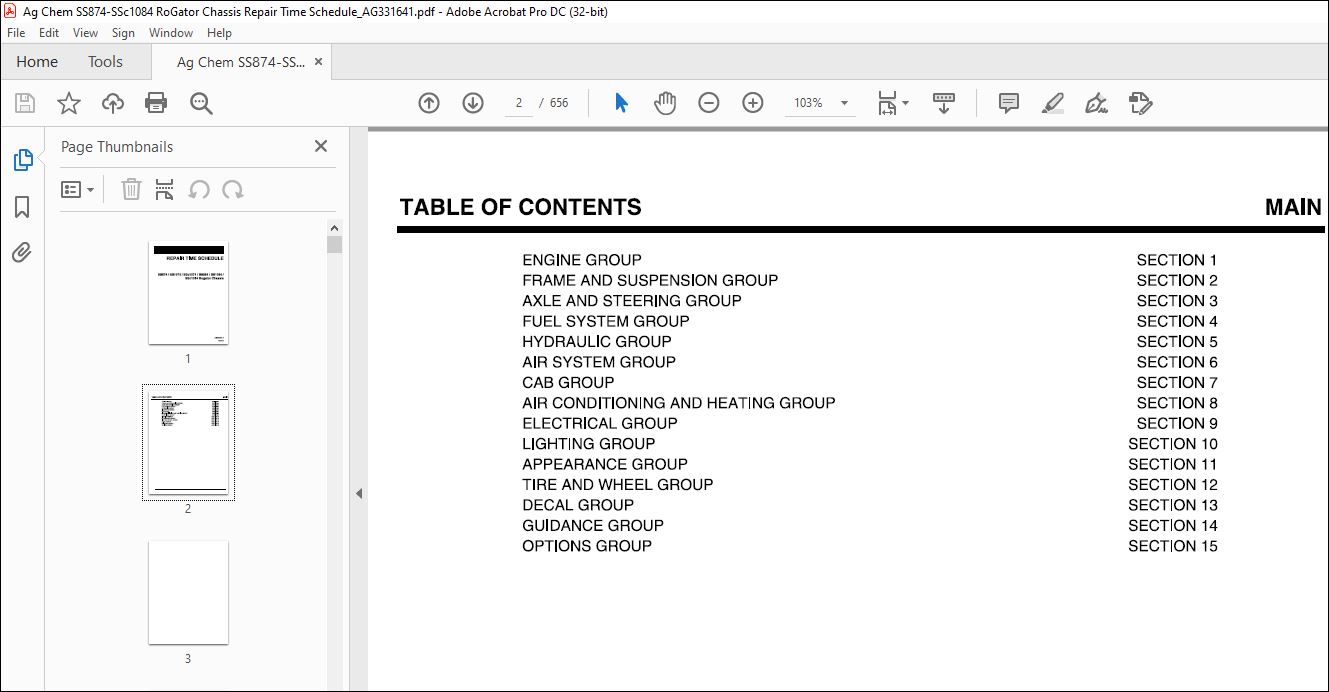The height and width of the screenshot is (692, 1329).
Task: Select the Ag Chem SS874 document tab
Action: click(x=241, y=62)
